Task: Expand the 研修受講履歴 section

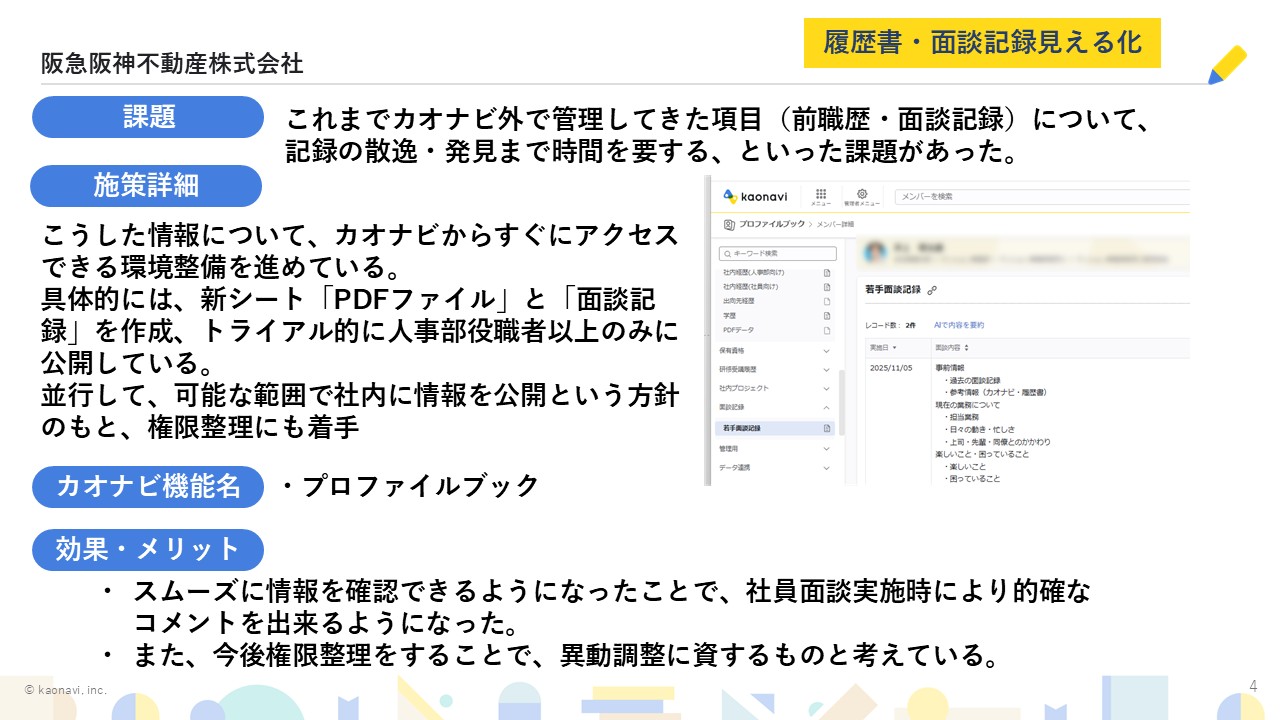Action: point(826,370)
